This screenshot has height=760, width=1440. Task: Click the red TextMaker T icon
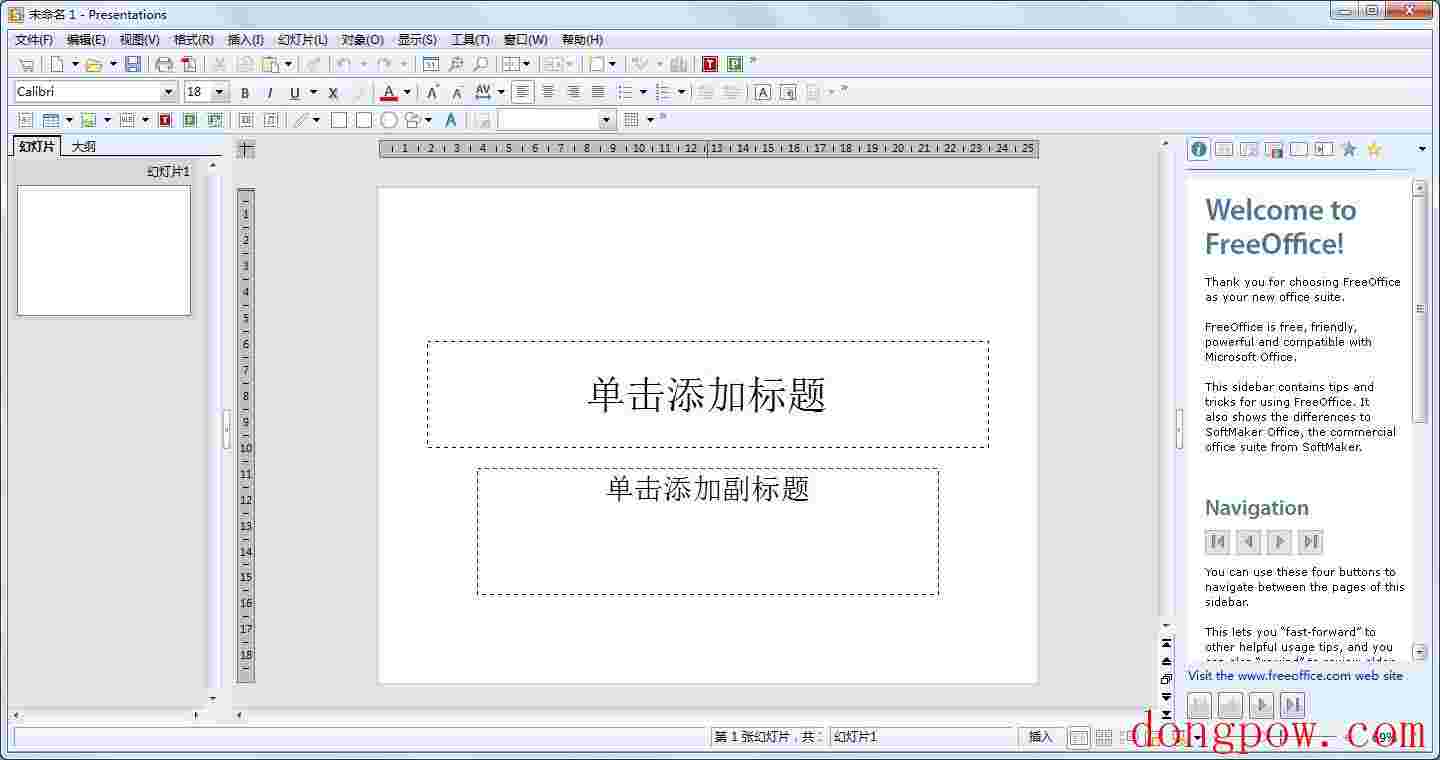tap(710, 64)
